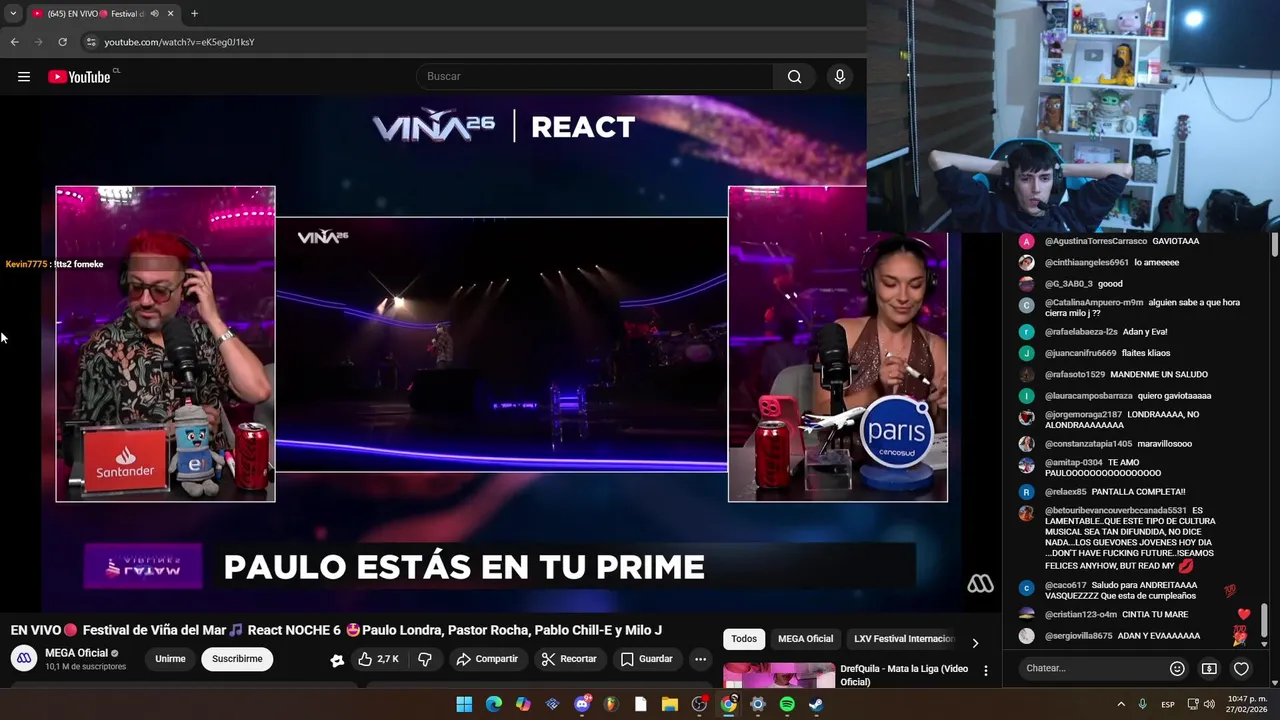Image resolution: width=1280 pixels, height=720 pixels.
Task: Click the Suscribirme button
Action: pos(237,659)
